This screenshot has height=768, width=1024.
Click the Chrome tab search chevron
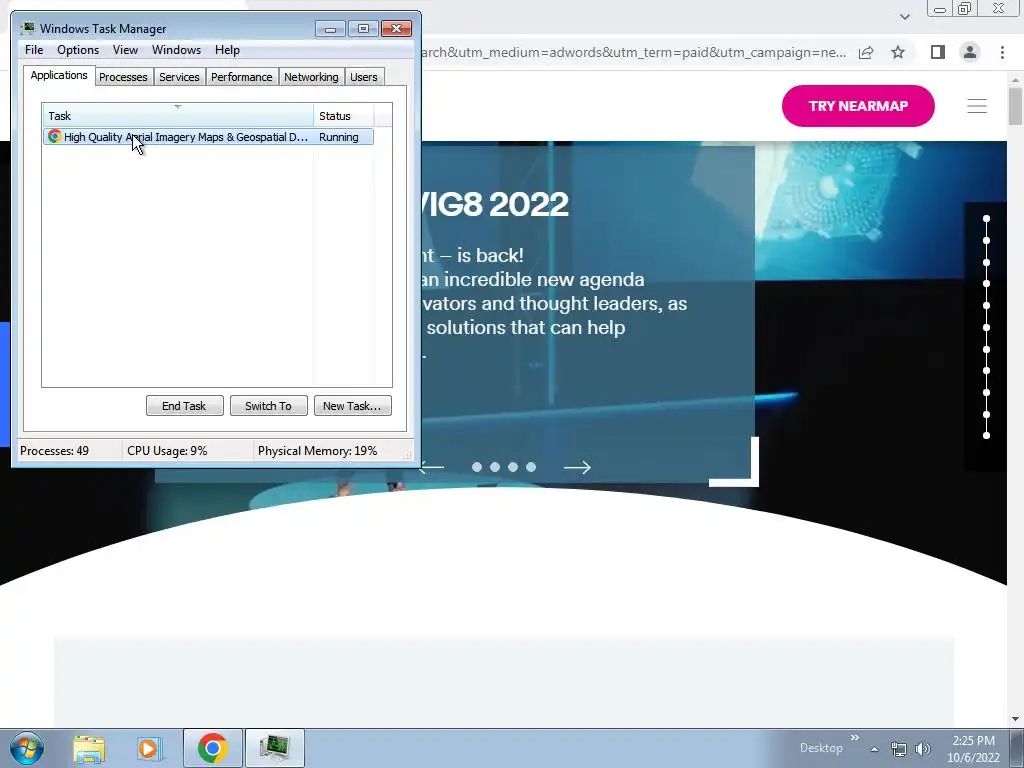(x=904, y=17)
